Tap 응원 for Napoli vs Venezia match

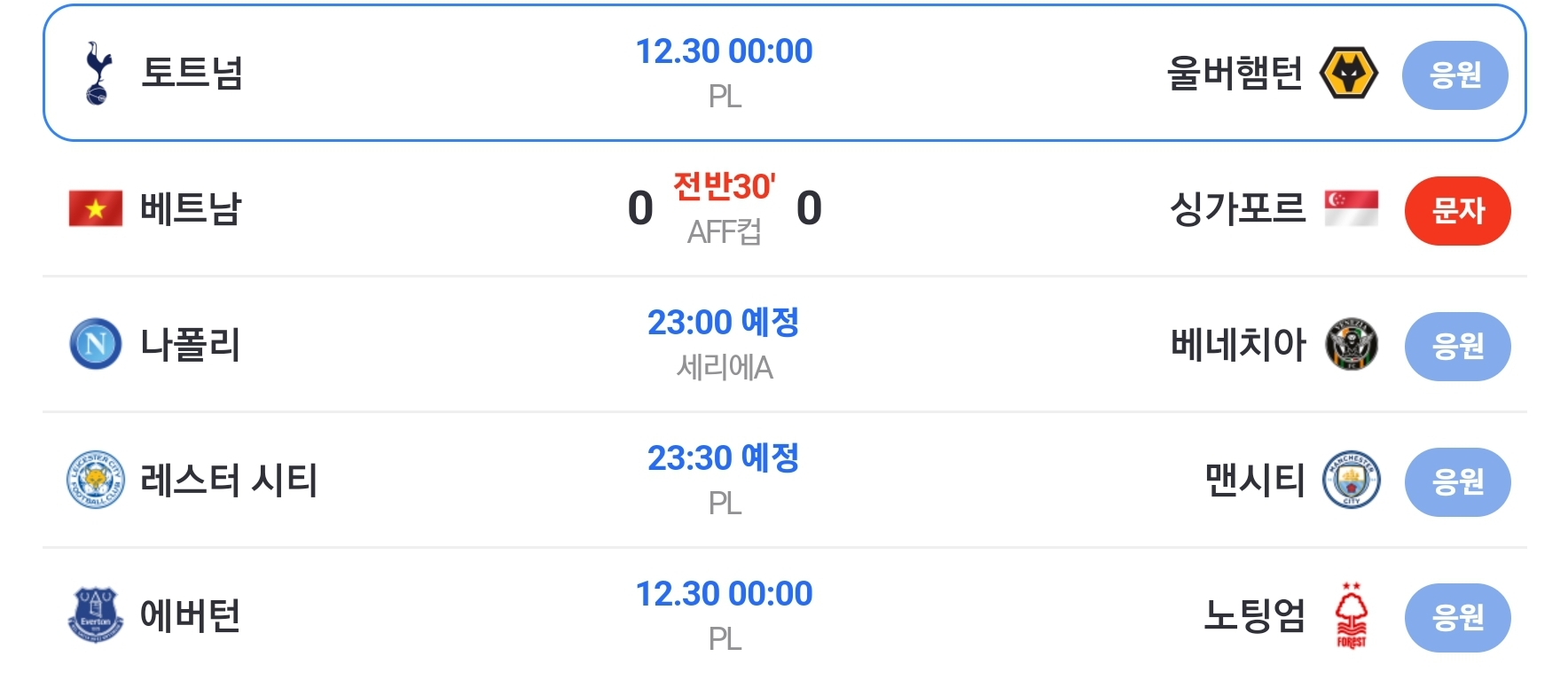[1457, 347]
